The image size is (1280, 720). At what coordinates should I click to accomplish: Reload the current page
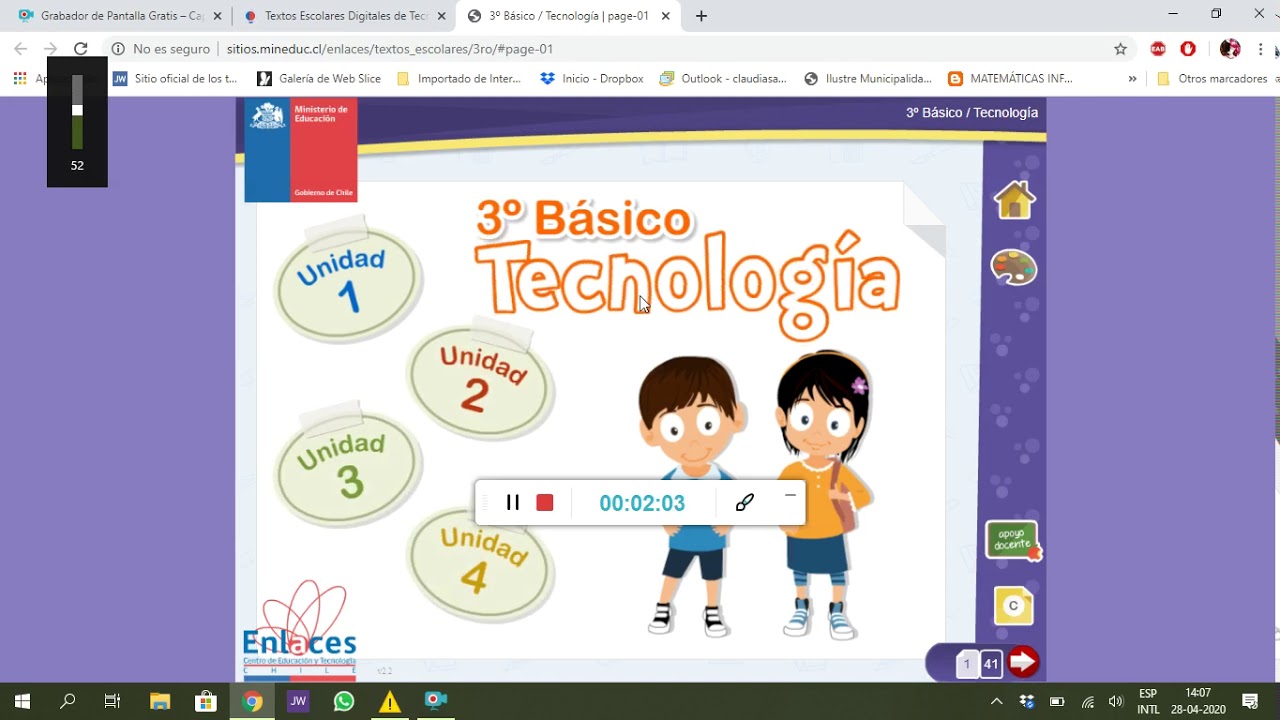pos(81,49)
